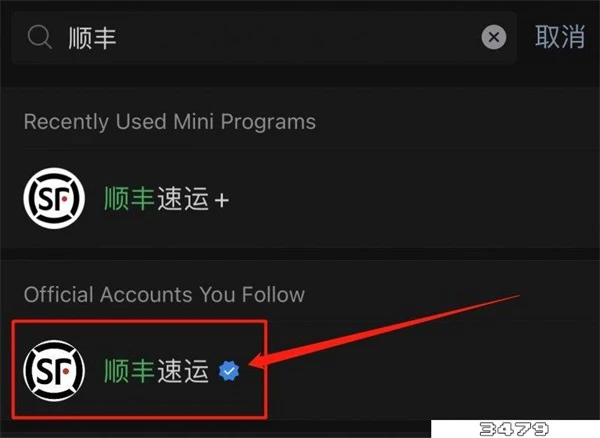The image size is (600, 438).
Task: Tap 取消 to cancel the search
Action: point(560,37)
